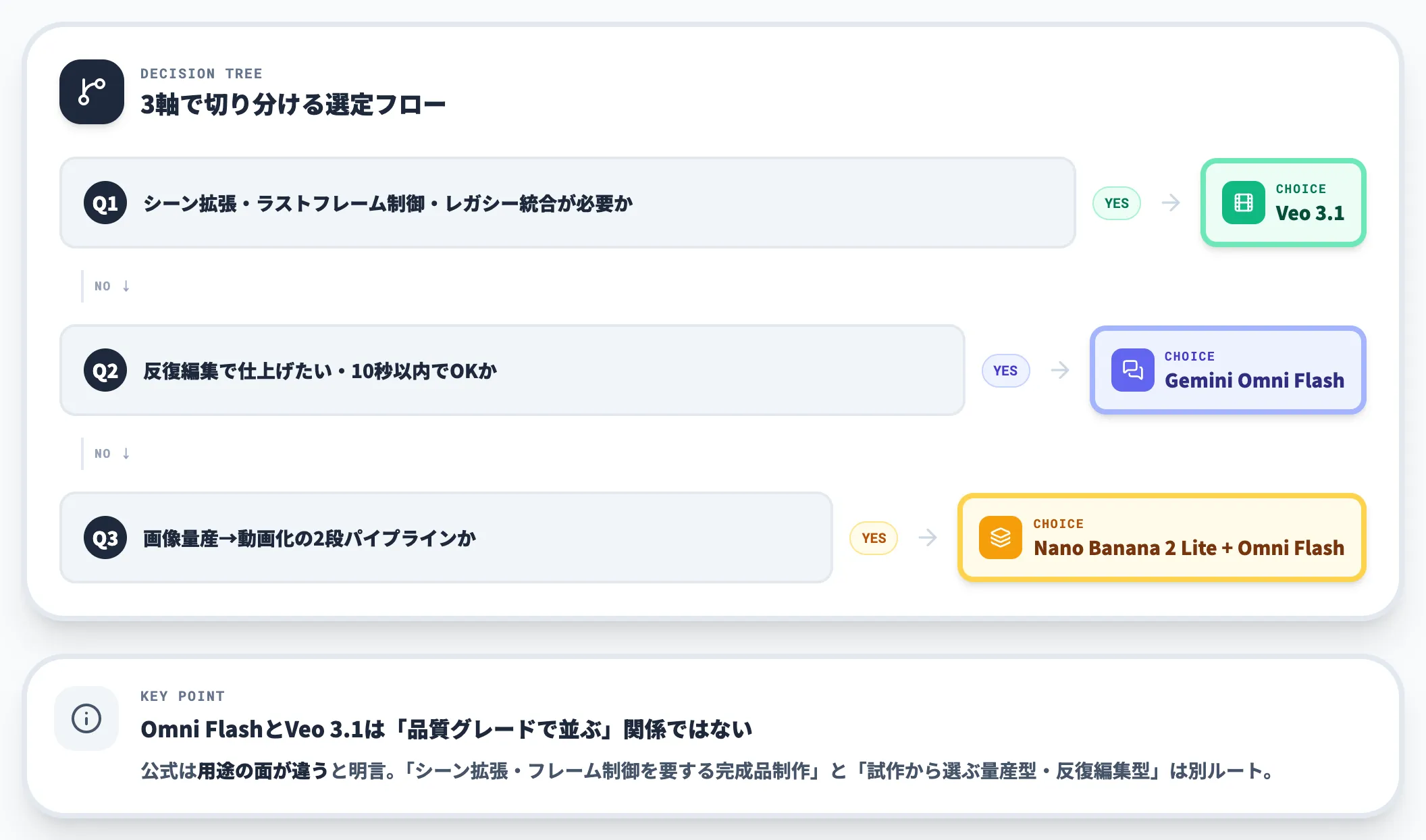The height and width of the screenshot is (840, 1426).
Task: Click the orange layers icon for Nano Banana
Action: tap(1000, 537)
